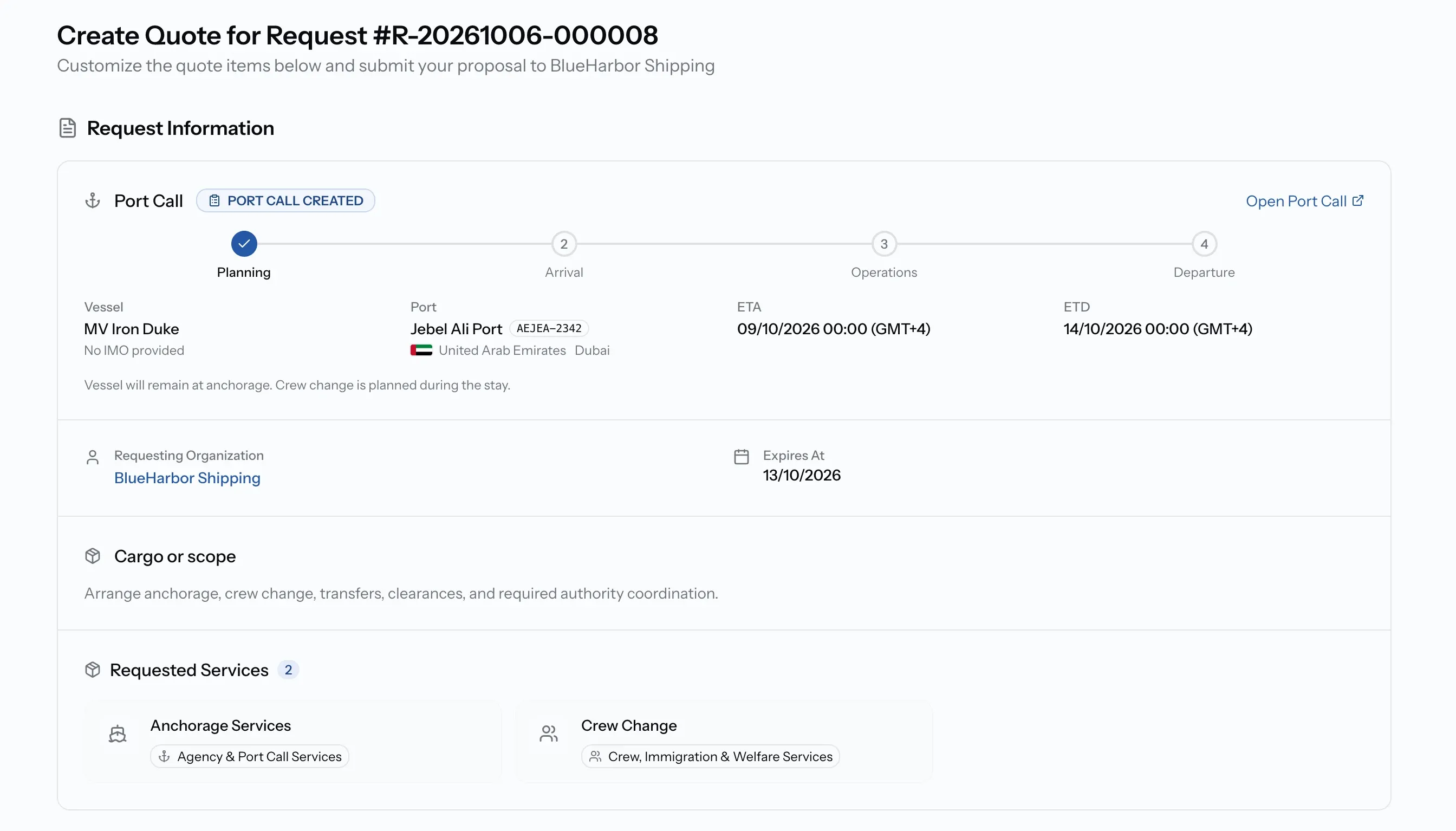The height and width of the screenshot is (831, 1456).
Task: Click the clipboard icon in Port Call Created badge
Action: point(214,201)
